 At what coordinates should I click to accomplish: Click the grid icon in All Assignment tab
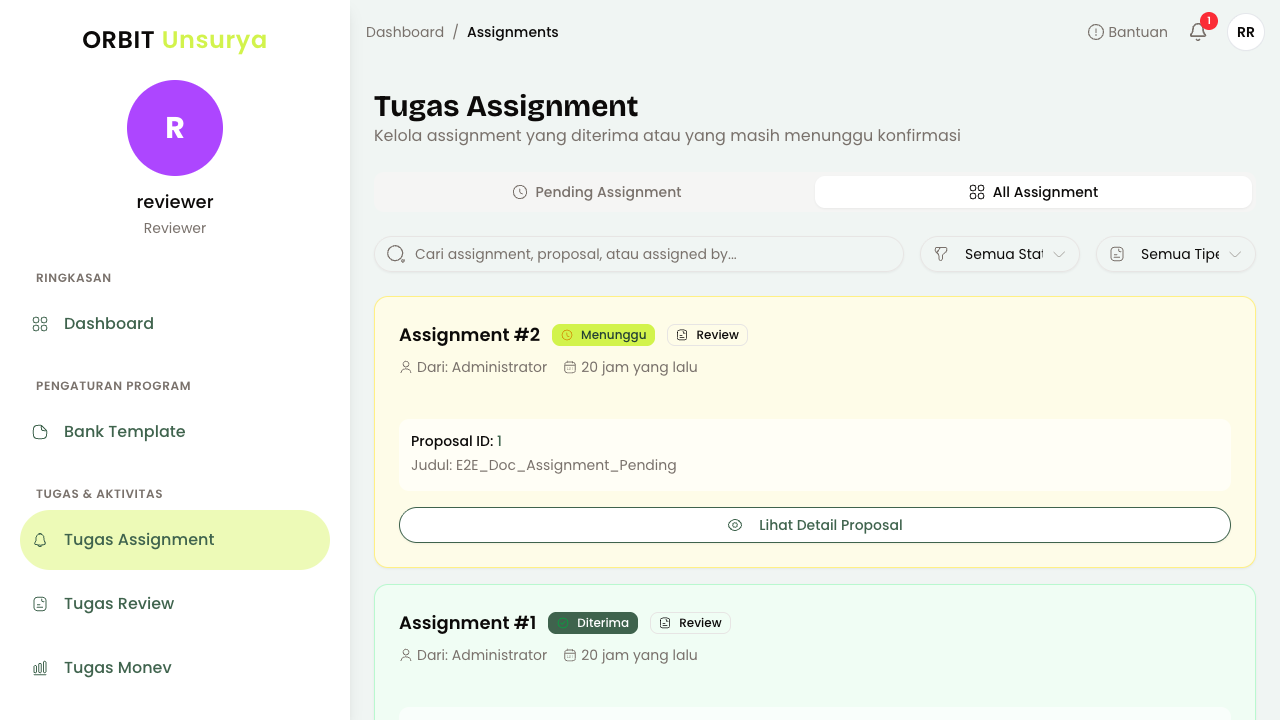977,192
